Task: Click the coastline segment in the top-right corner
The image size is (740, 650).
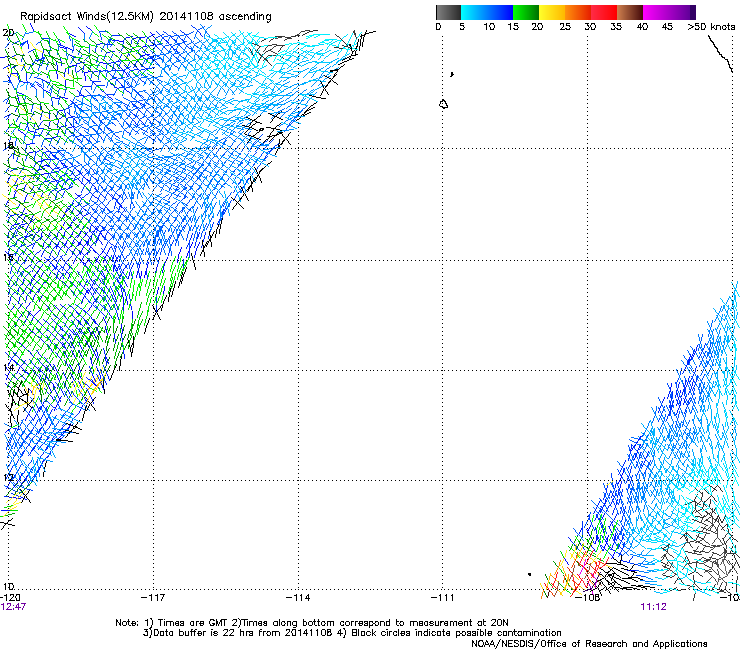Action: 720,54
